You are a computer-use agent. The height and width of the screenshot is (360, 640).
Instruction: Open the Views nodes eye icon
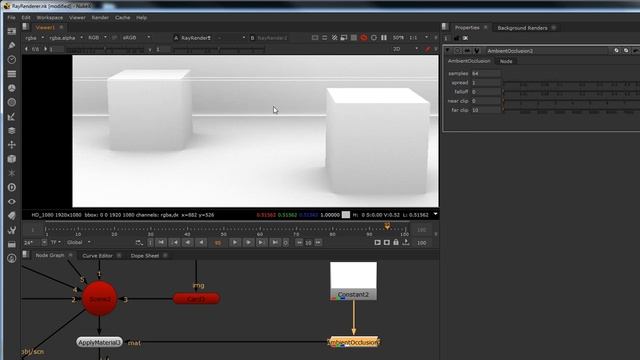coord(12,202)
